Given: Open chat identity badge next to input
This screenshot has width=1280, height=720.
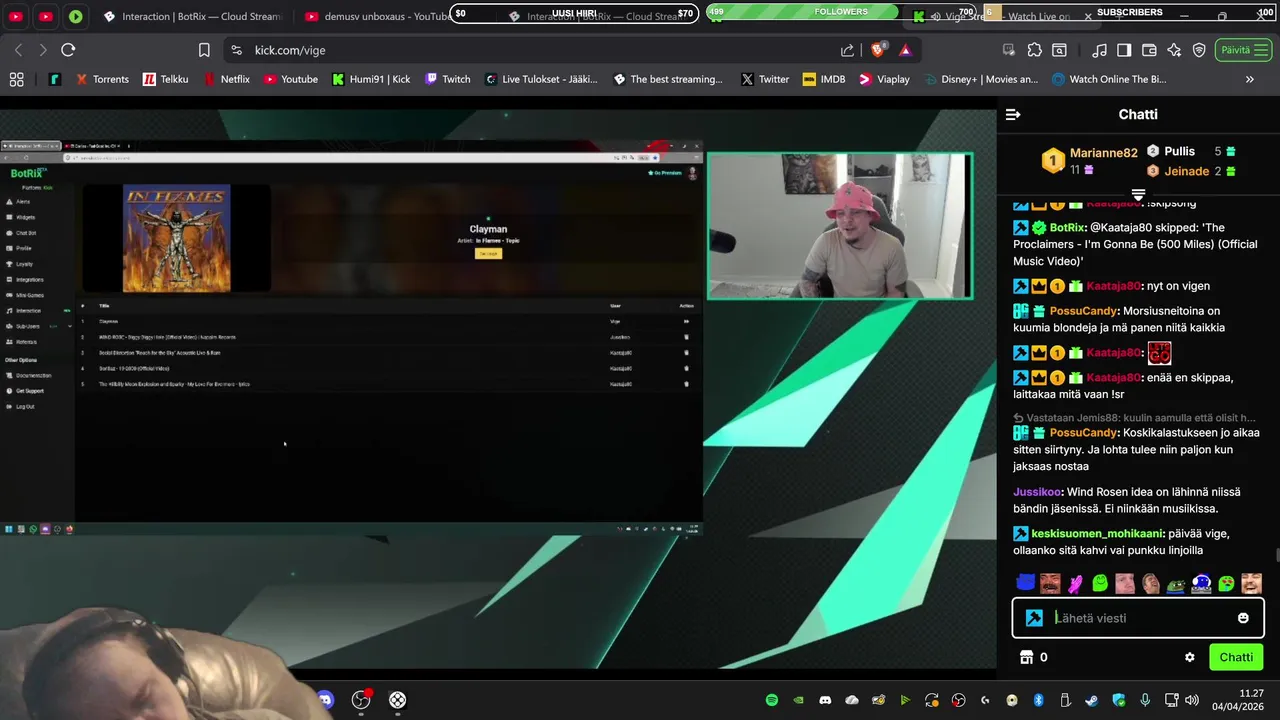Looking at the screenshot, I should pos(1034,618).
